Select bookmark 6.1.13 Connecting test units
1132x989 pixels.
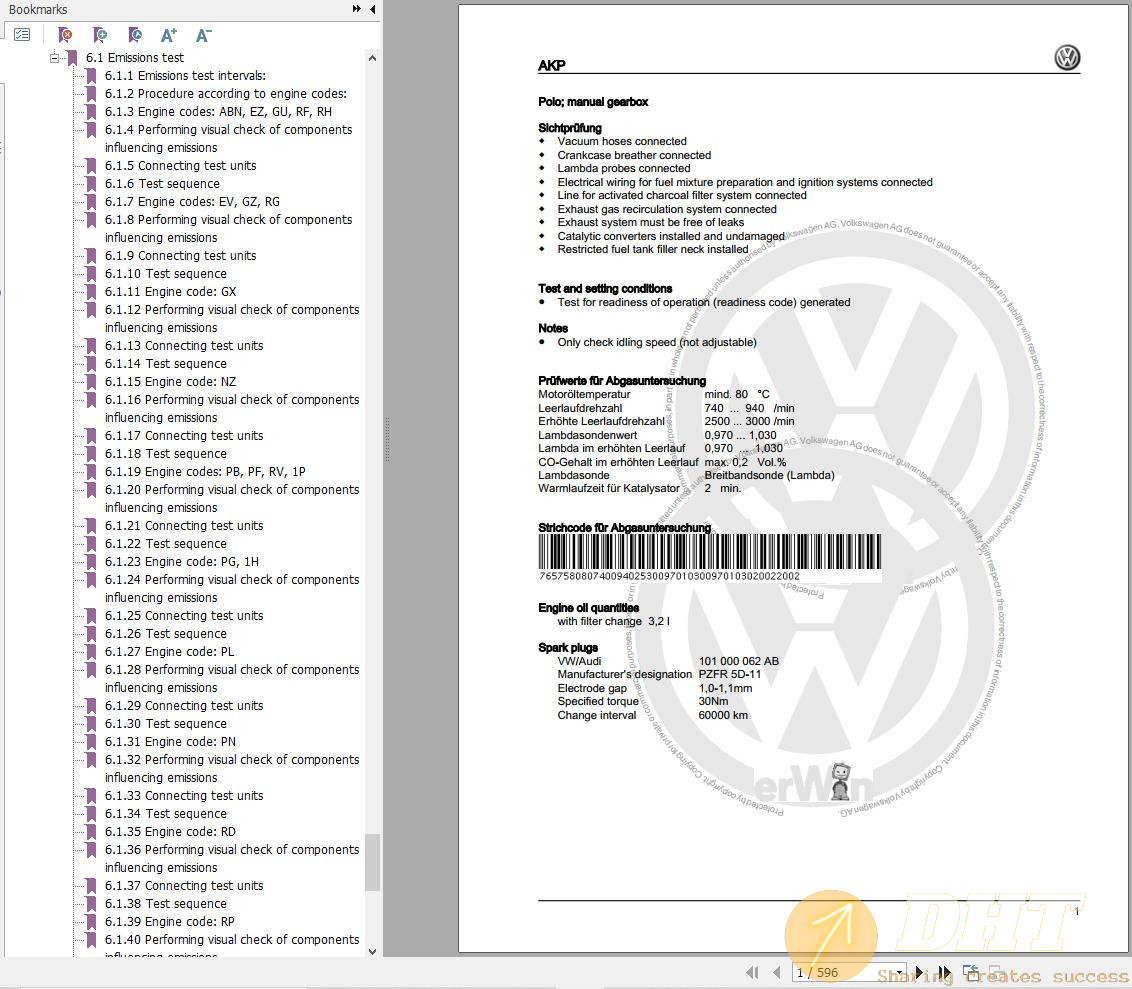pyautogui.click(x=184, y=346)
